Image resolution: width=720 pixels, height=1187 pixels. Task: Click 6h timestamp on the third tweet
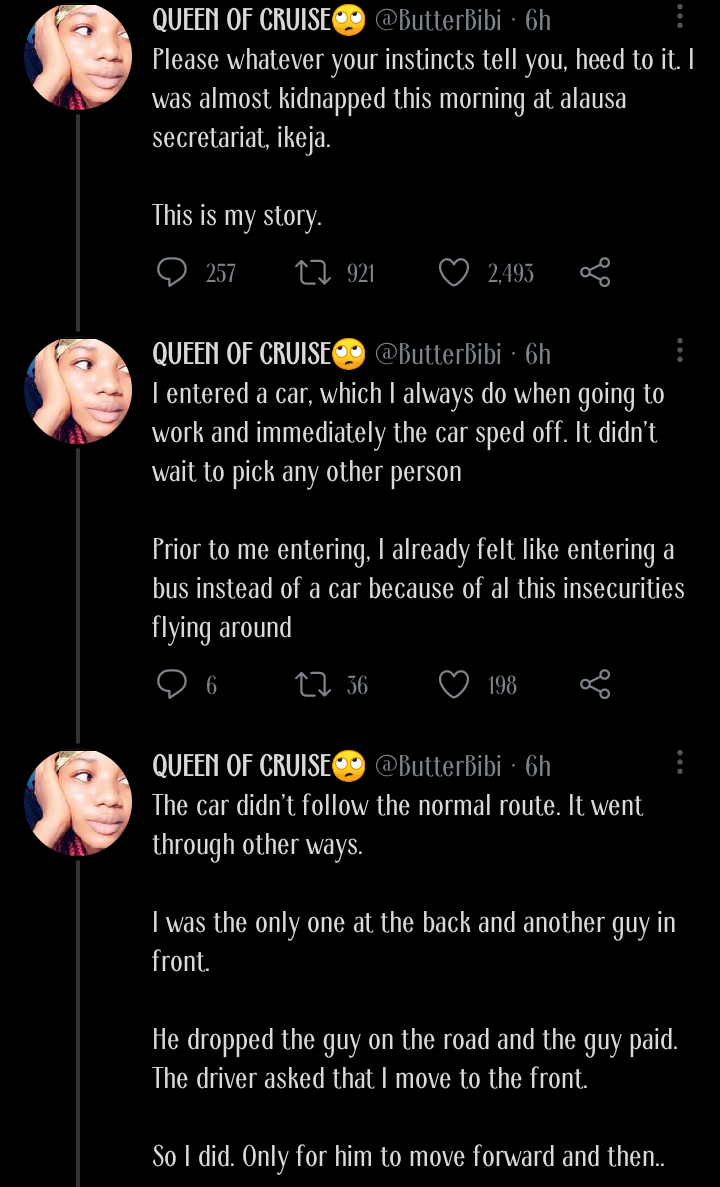pyautogui.click(x=538, y=766)
